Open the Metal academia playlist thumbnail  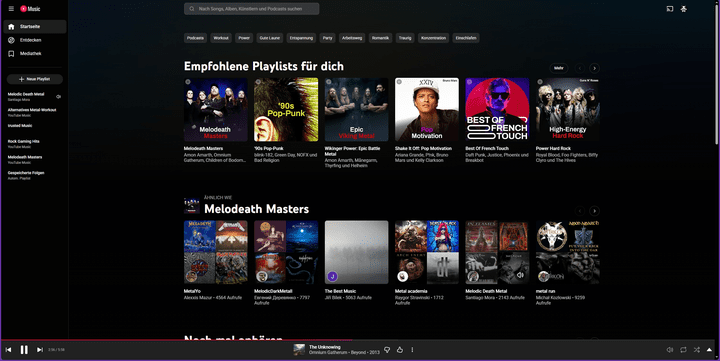tap(427, 252)
